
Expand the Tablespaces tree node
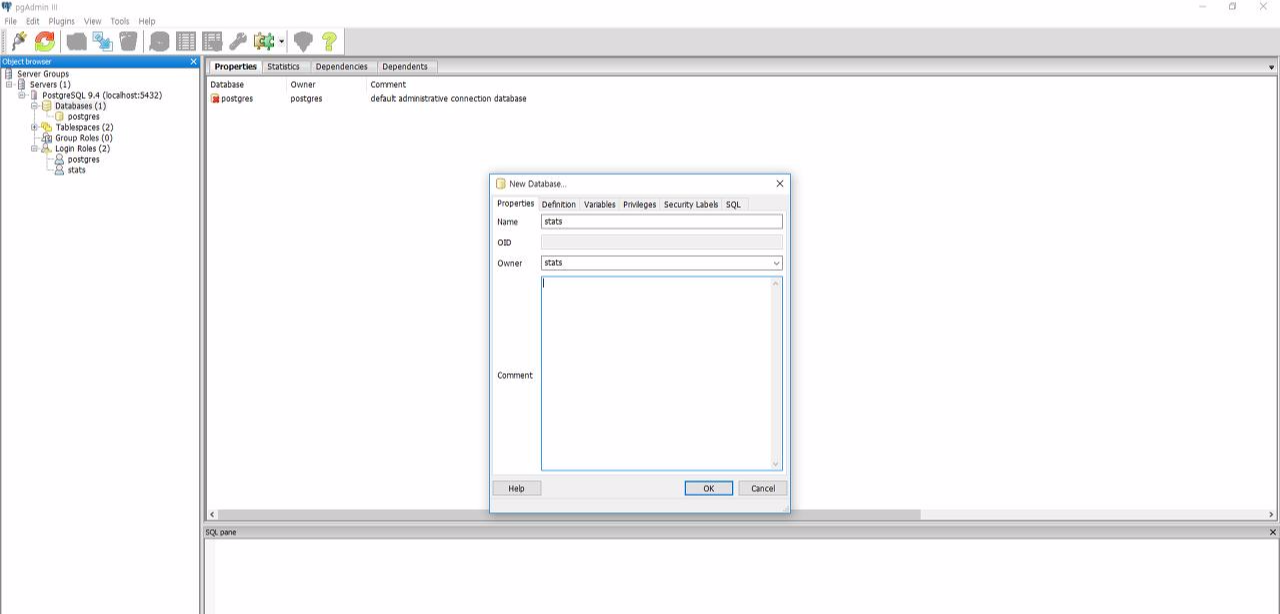pyautogui.click(x=34, y=127)
